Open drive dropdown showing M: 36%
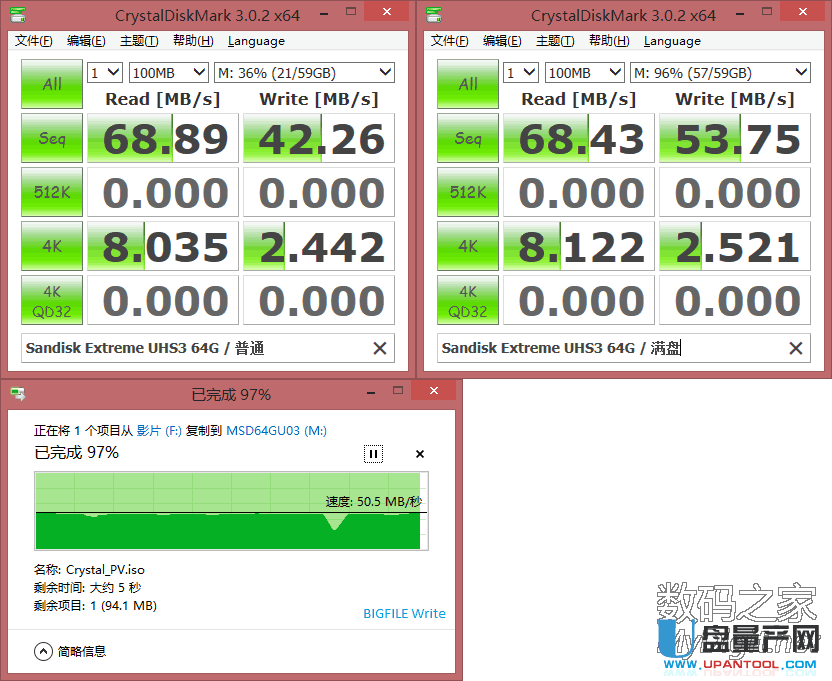832x681 pixels. click(x=304, y=73)
